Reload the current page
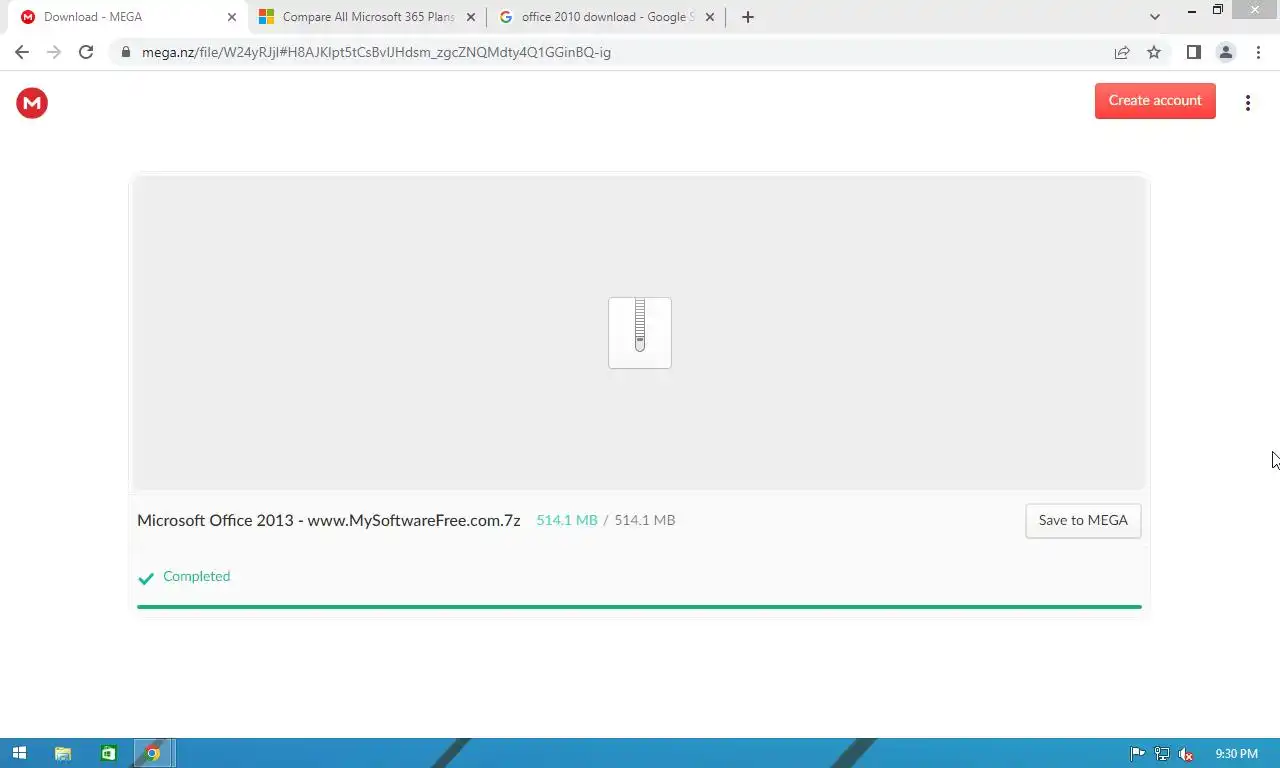 (x=86, y=52)
